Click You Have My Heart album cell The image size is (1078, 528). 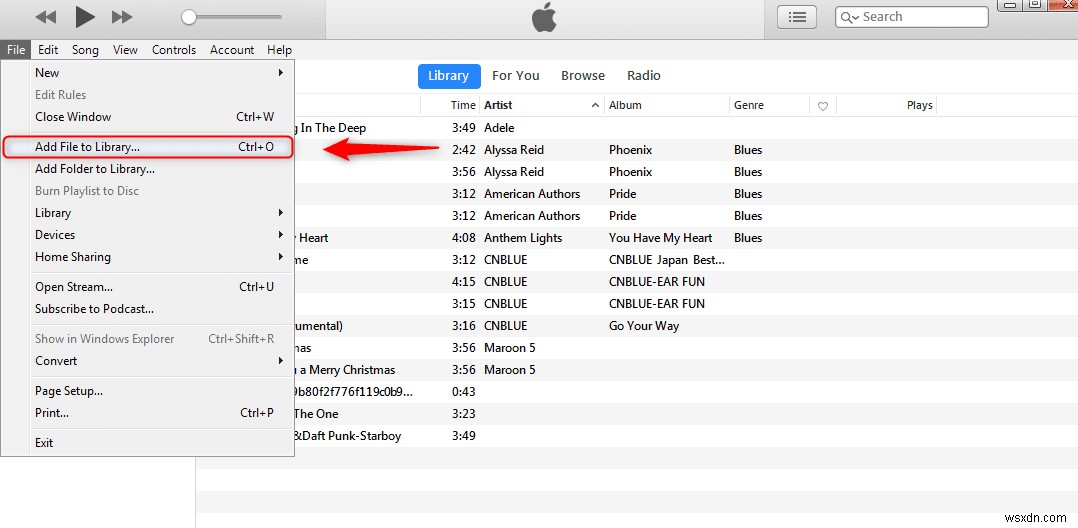coord(661,238)
